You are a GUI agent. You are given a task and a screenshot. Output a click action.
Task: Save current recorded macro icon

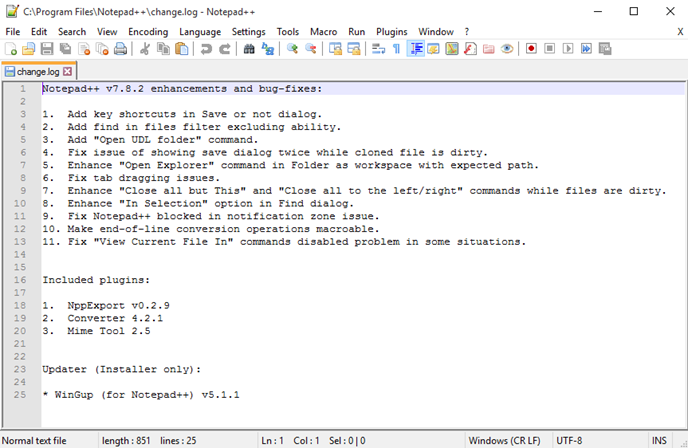(605, 49)
